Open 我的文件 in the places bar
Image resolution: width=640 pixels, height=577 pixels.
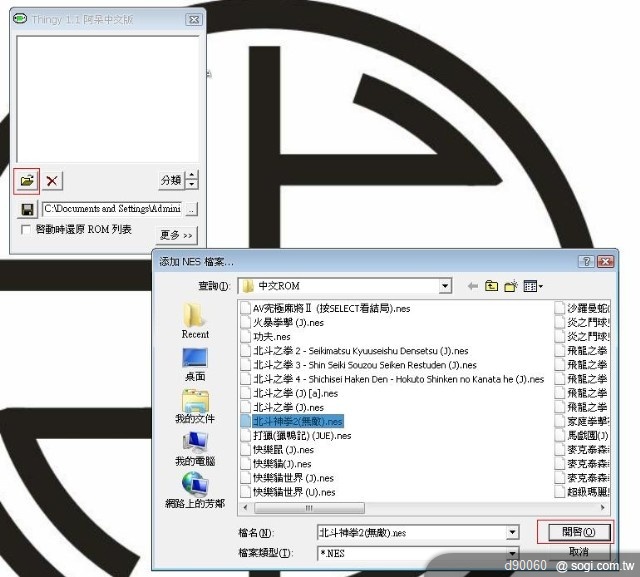195,406
